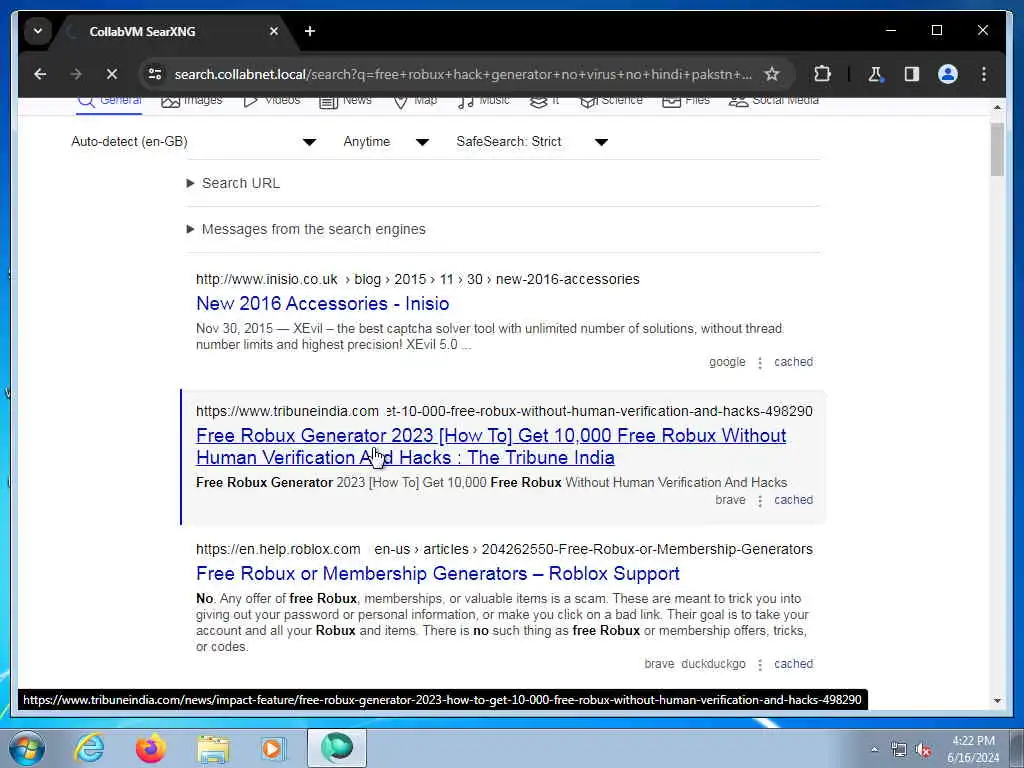The width and height of the screenshot is (1024, 768).
Task: Go back to previous page
Action: [40, 74]
